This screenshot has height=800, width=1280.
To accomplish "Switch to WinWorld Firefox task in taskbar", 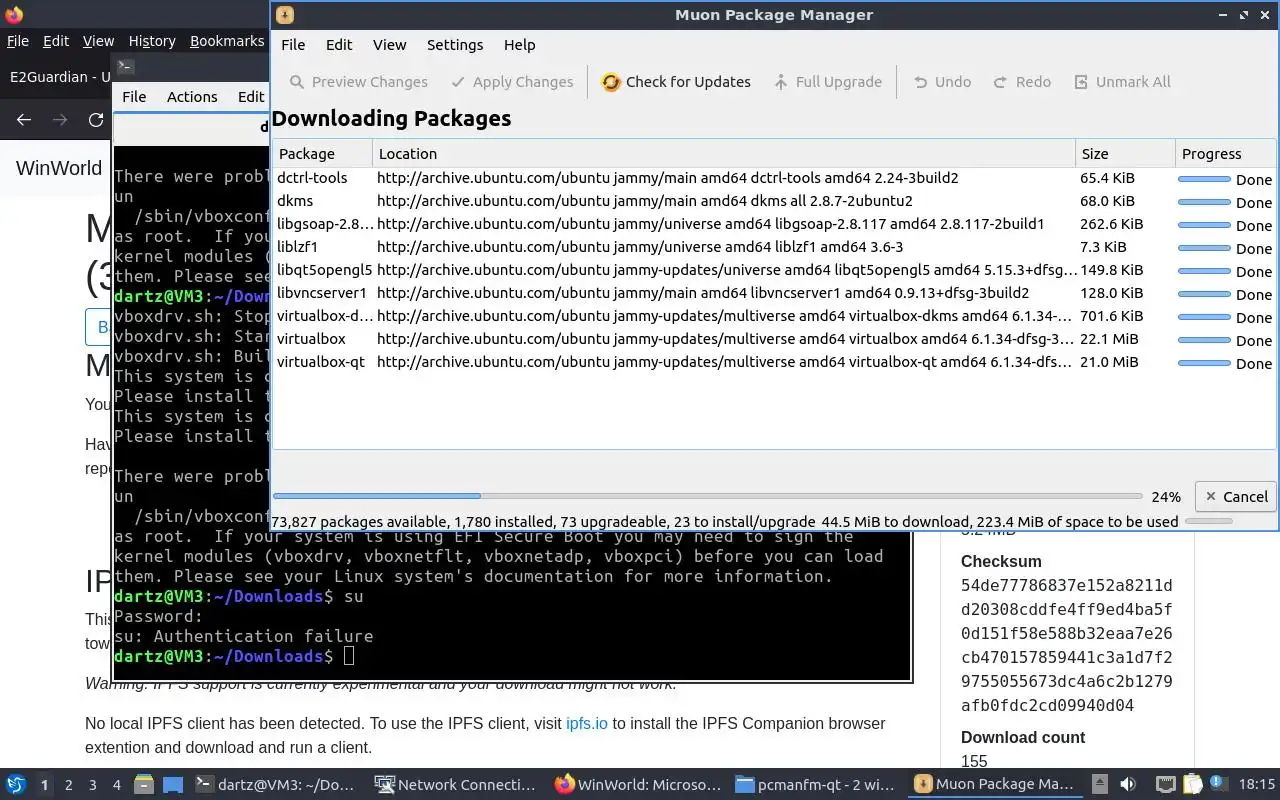I will 636,785.
